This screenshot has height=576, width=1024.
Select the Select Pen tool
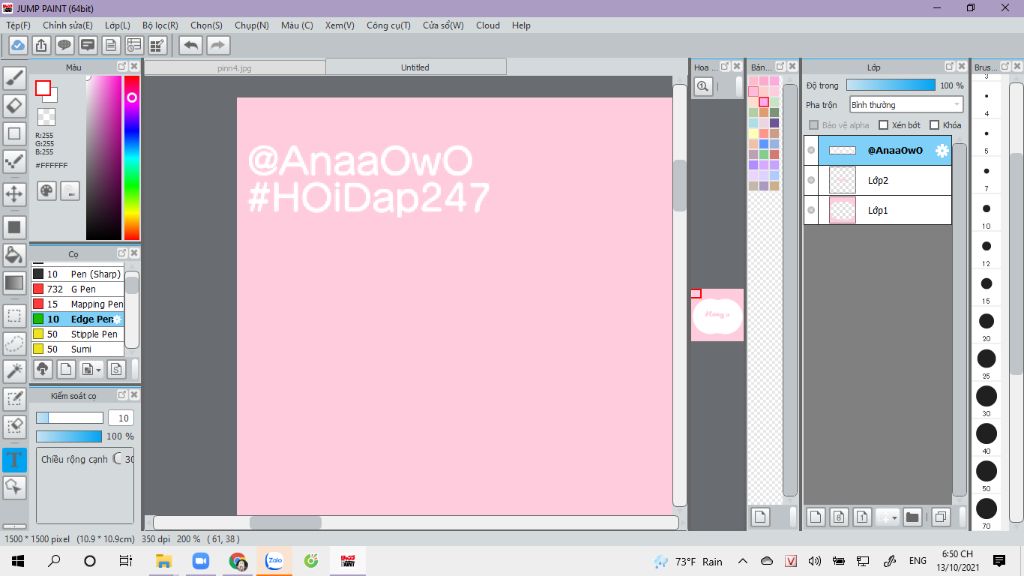click(x=14, y=399)
